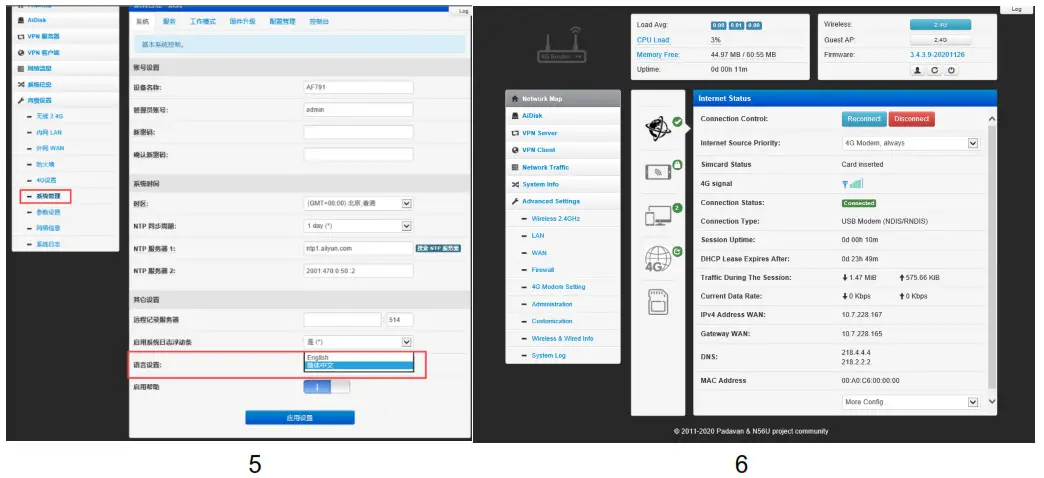Click the Reconnect button
The image size is (1044, 478).
click(x=864, y=119)
